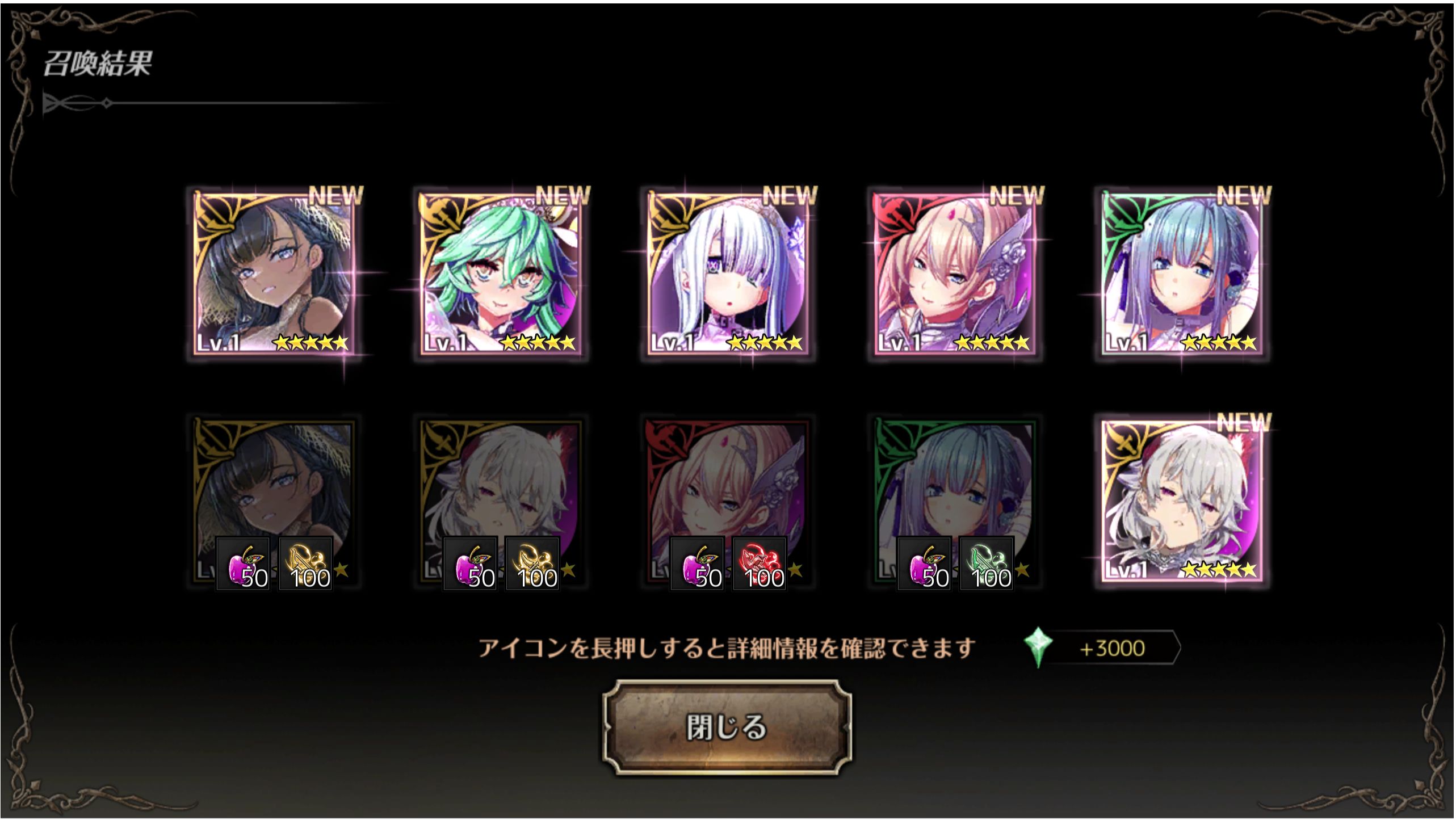Screen dimensions: 1456x820
Task: Tap purple apple 50 icon on blonde duplicate
Action: point(698,564)
